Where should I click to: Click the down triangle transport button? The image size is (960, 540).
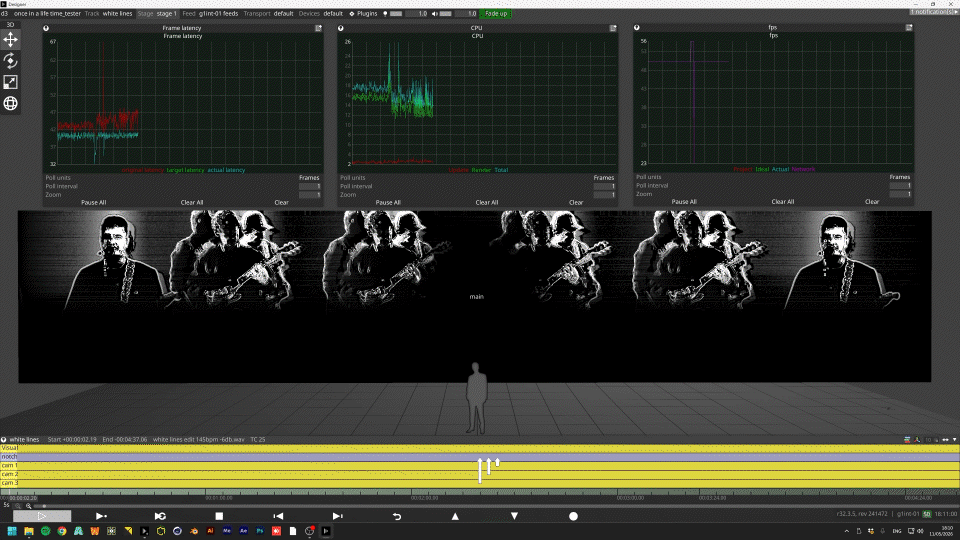(x=514, y=516)
